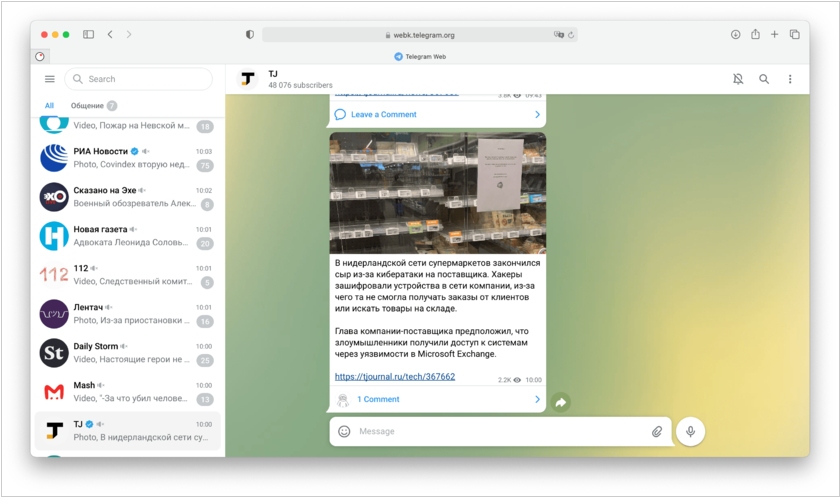840x497 pixels.
Task: Search within the TJ chat
Action: click(764, 79)
